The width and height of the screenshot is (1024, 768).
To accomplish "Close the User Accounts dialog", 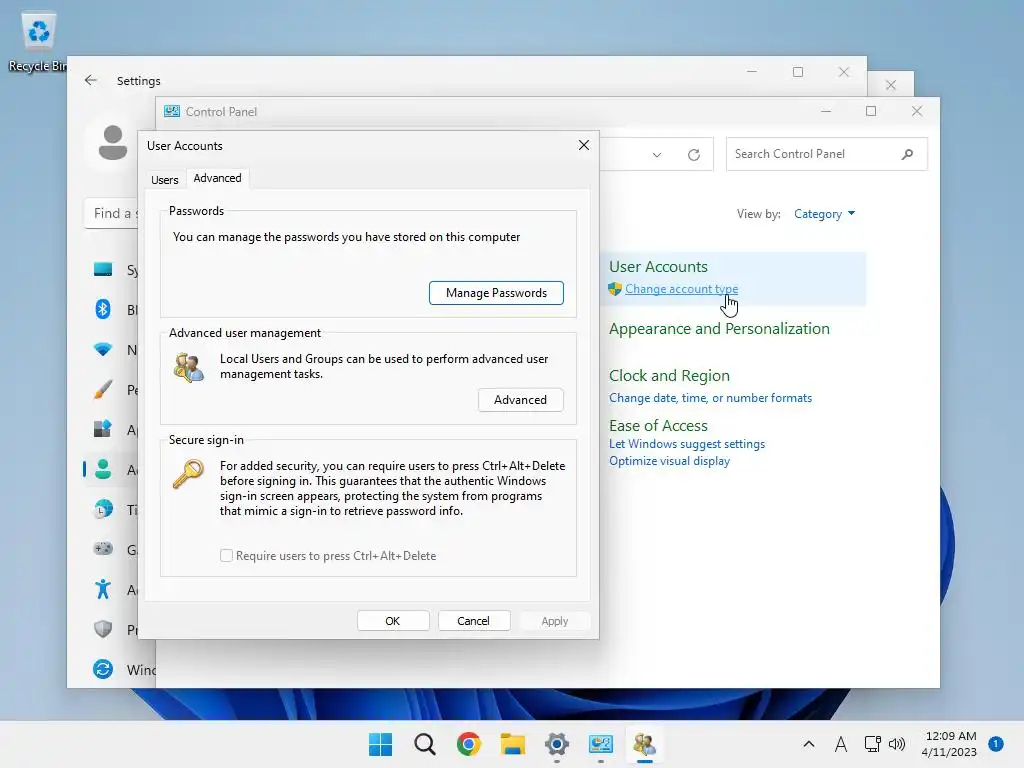I will [584, 145].
